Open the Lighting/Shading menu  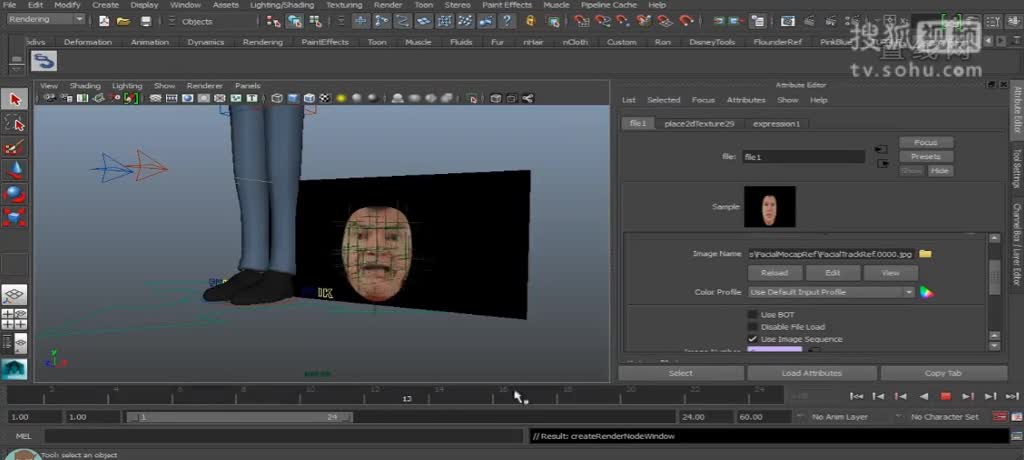pyautogui.click(x=281, y=5)
